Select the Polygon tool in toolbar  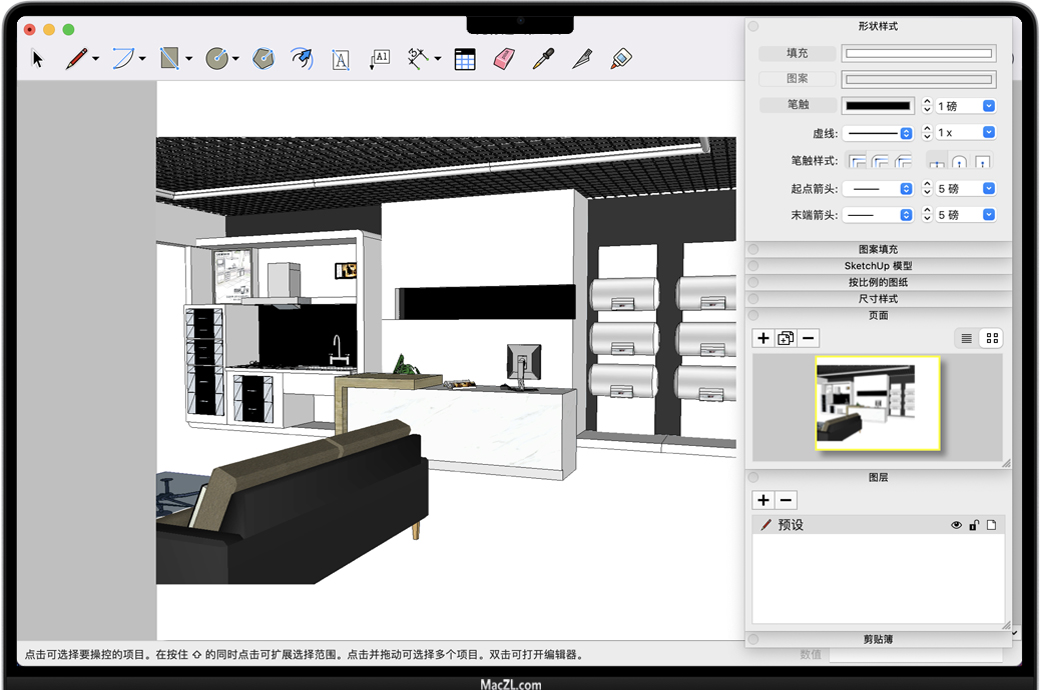(263, 59)
